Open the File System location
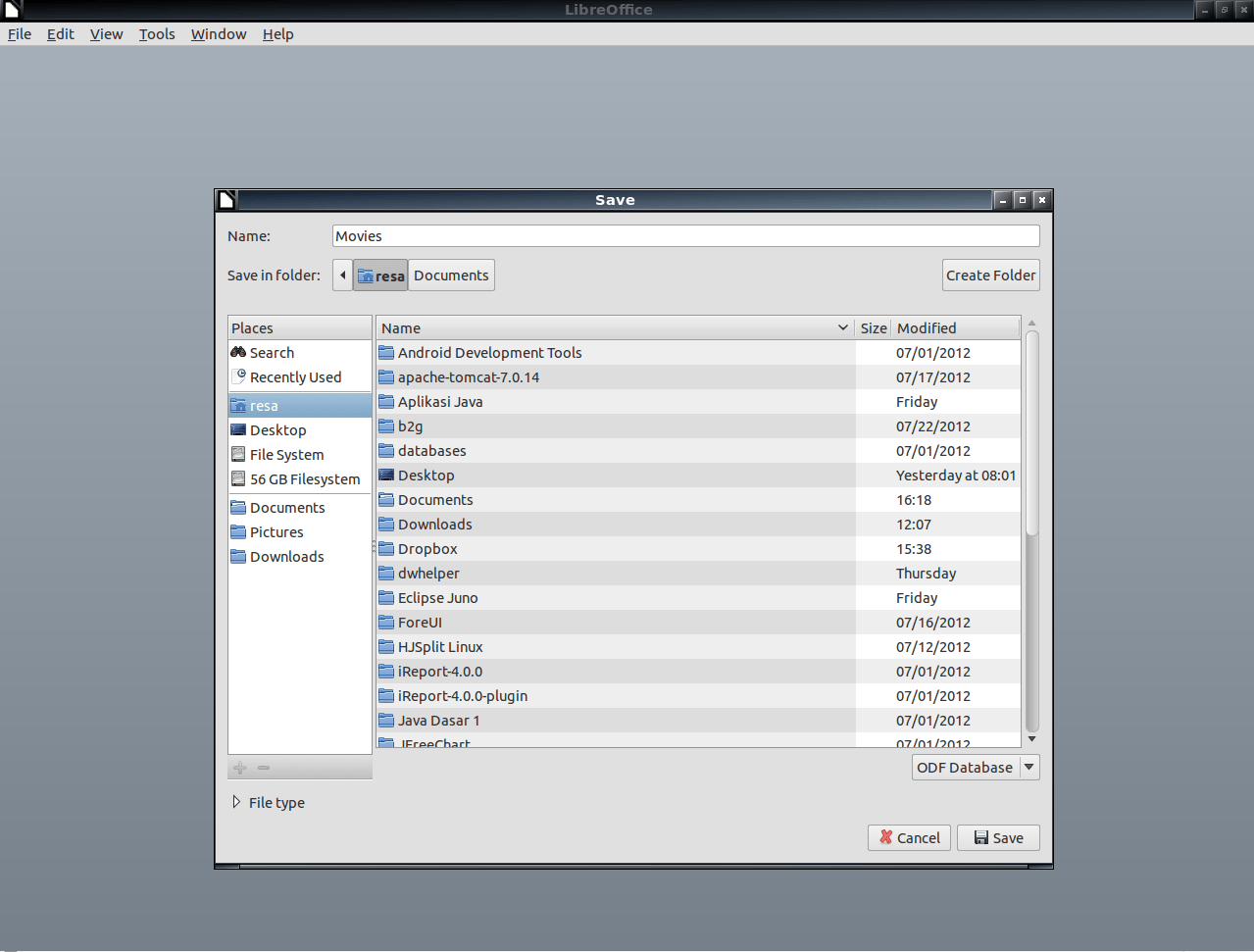This screenshot has width=1254, height=952. [284, 454]
